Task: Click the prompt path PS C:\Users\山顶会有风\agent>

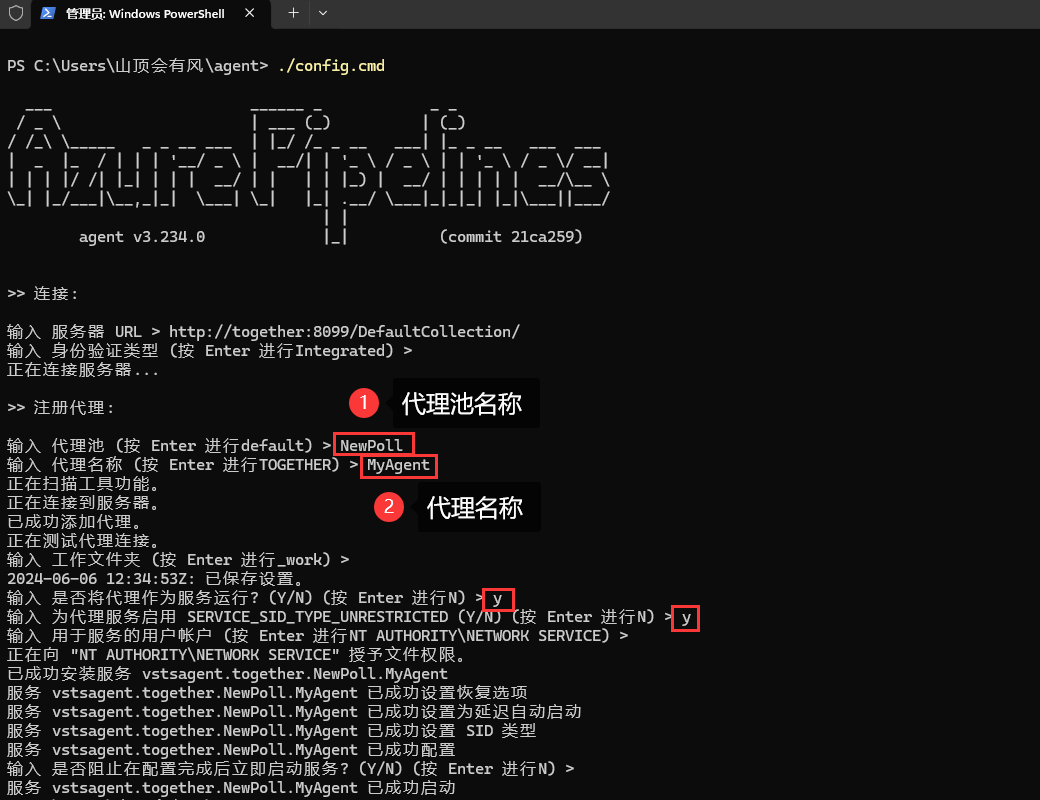Action: [x=137, y=66]
